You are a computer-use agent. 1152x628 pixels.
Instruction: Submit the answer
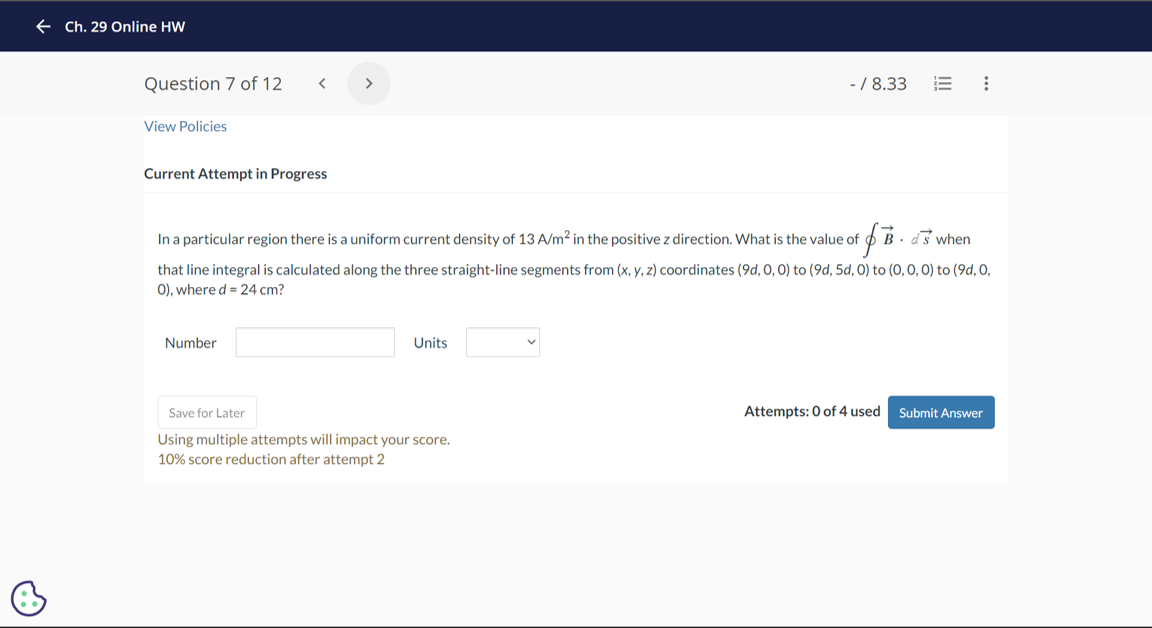click(941, 413)
